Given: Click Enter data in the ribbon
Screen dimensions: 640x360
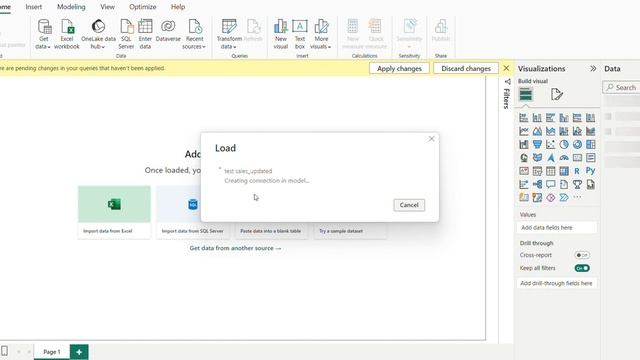Looking at the screenshot, I should coord(145,34).
